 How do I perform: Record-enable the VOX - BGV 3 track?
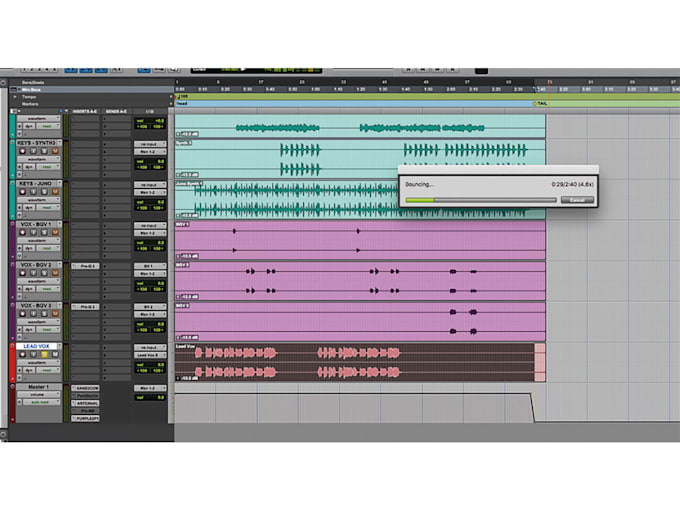[x=23, y=314]
